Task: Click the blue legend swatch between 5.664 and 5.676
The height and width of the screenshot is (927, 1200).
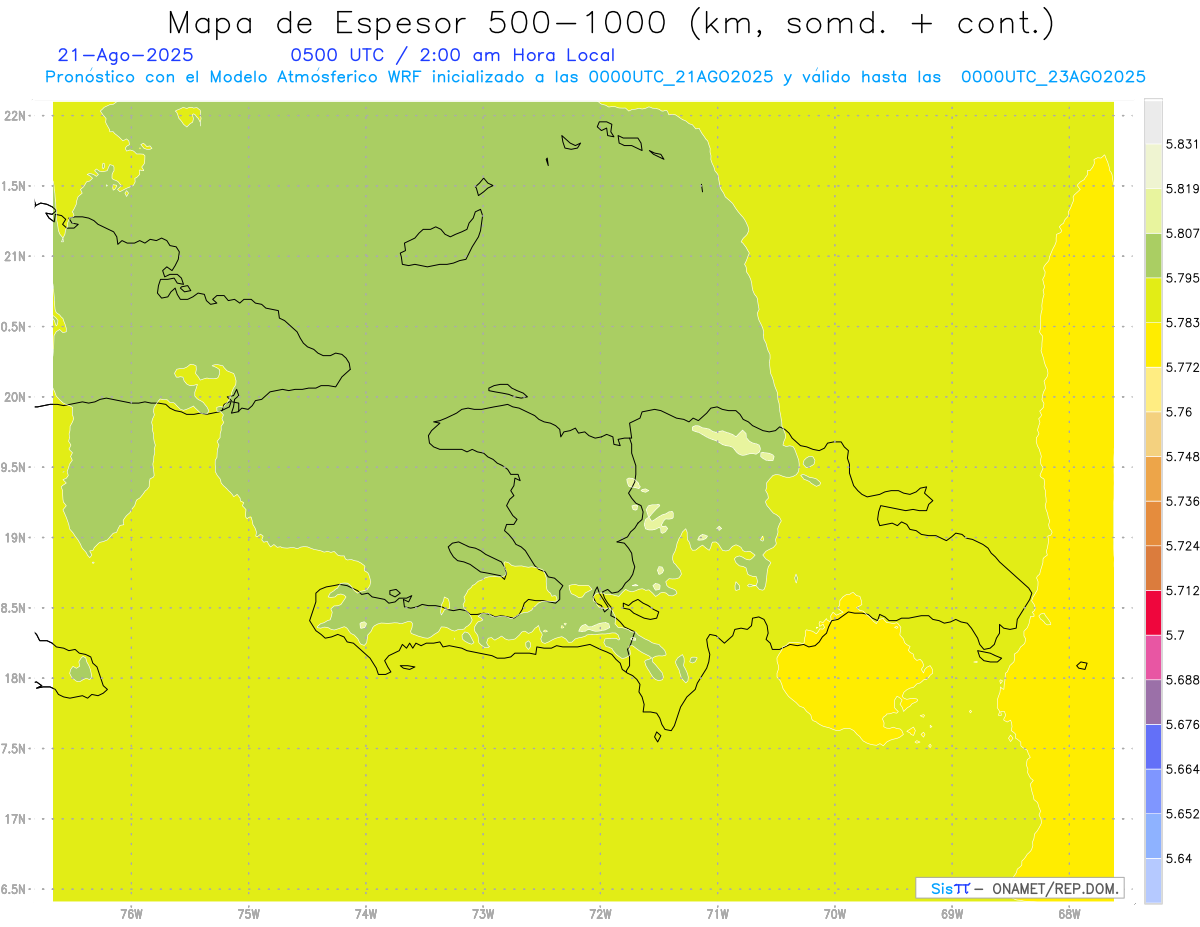Action: 1153,747
